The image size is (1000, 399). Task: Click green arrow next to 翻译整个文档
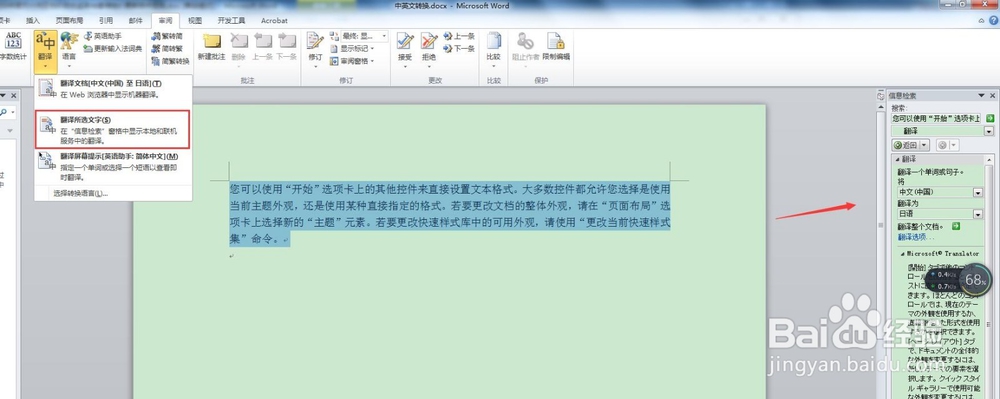(956, 226)
